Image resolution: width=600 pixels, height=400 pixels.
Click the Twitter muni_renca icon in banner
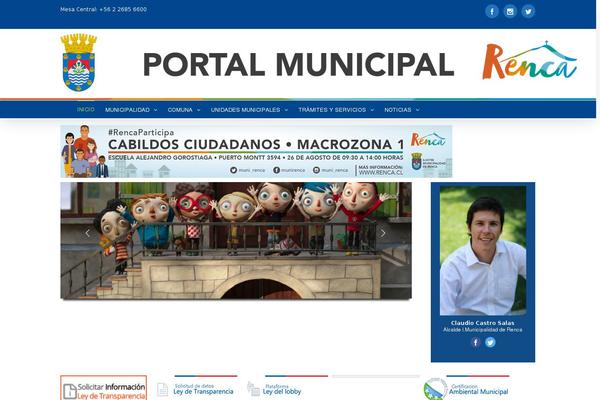coord(233,170)
